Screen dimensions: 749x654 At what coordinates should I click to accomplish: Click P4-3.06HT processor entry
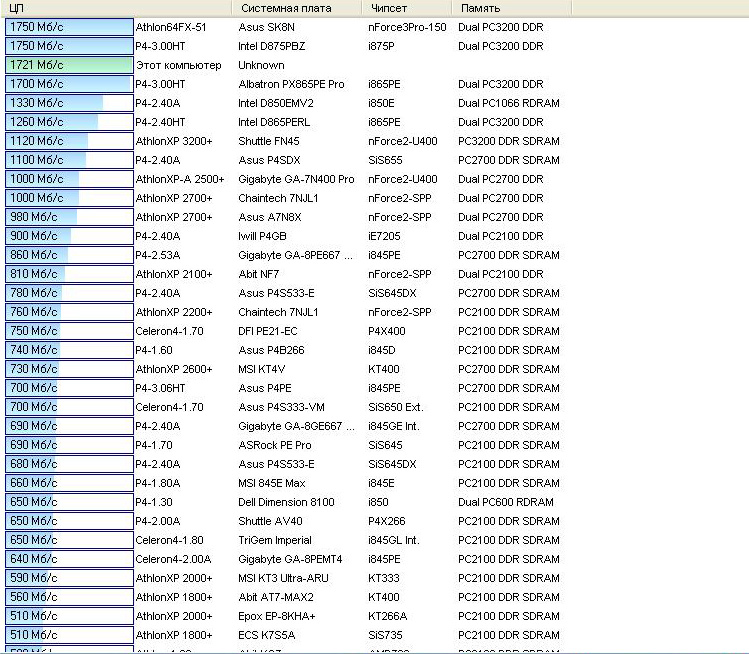160,388
